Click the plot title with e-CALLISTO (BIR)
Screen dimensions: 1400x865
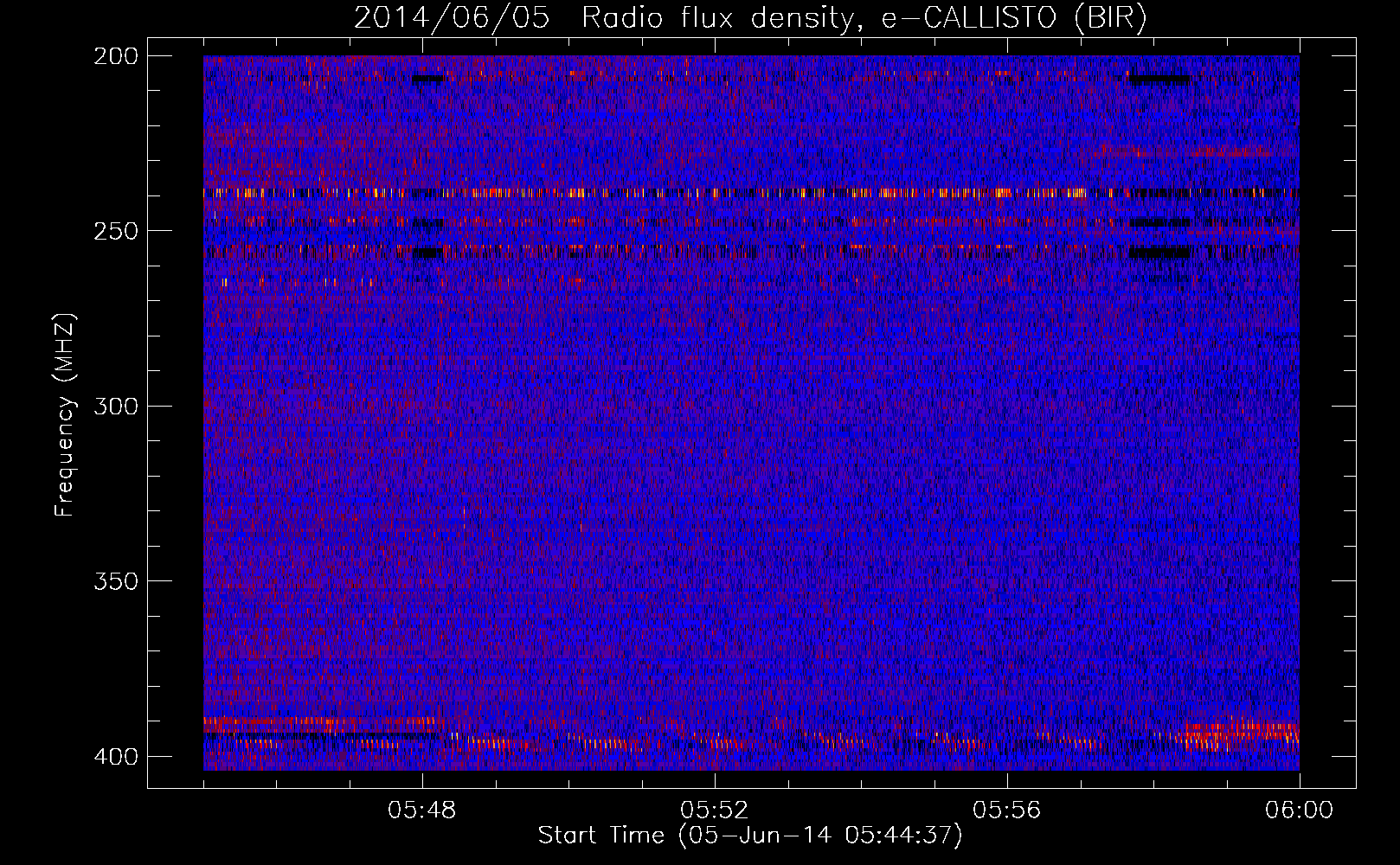point(750,18)
